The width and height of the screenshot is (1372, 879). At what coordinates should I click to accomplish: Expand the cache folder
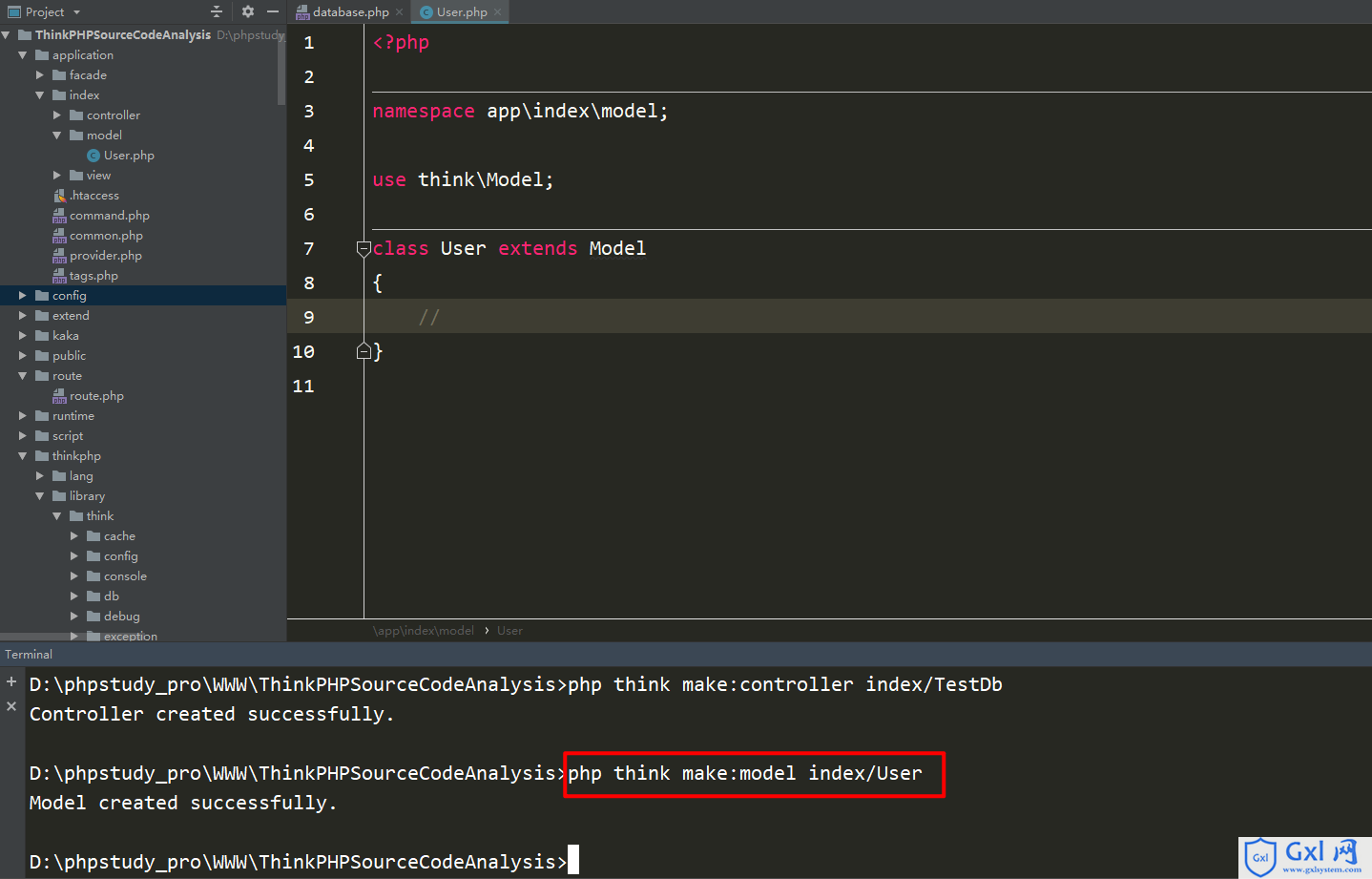[x=74, y=536]
